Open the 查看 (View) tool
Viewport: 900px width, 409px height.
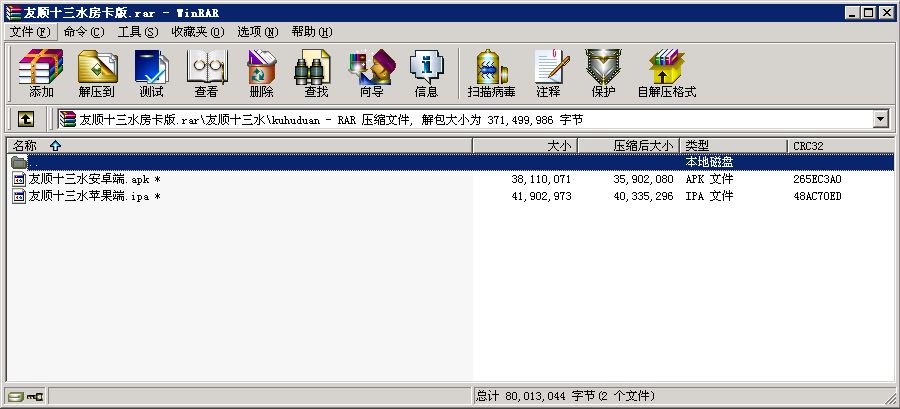click(206, 74)
